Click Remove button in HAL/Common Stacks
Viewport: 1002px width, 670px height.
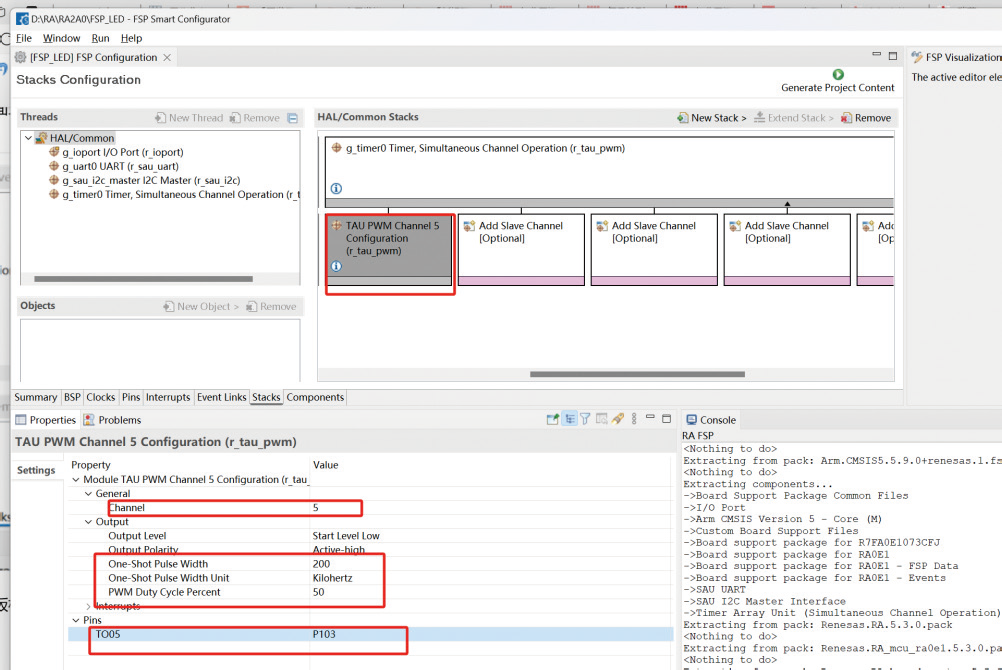coord(866,118)
